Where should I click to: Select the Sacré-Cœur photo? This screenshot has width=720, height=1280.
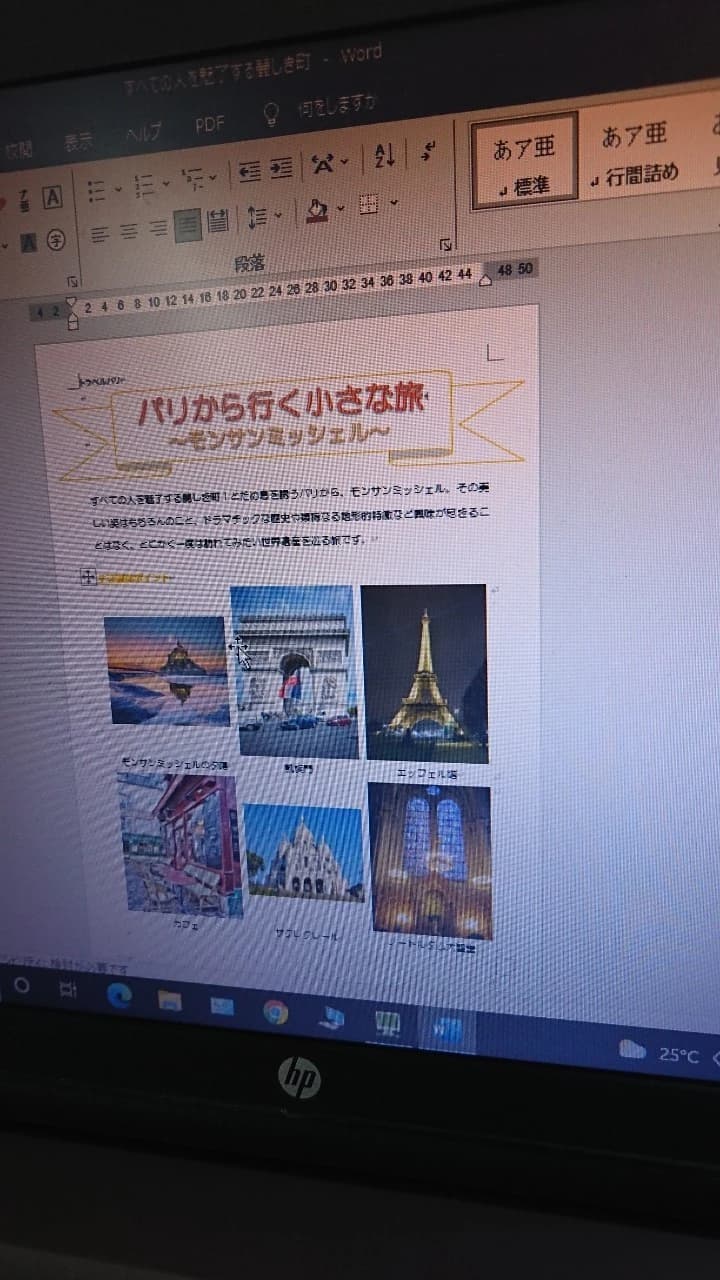(303, 853)
